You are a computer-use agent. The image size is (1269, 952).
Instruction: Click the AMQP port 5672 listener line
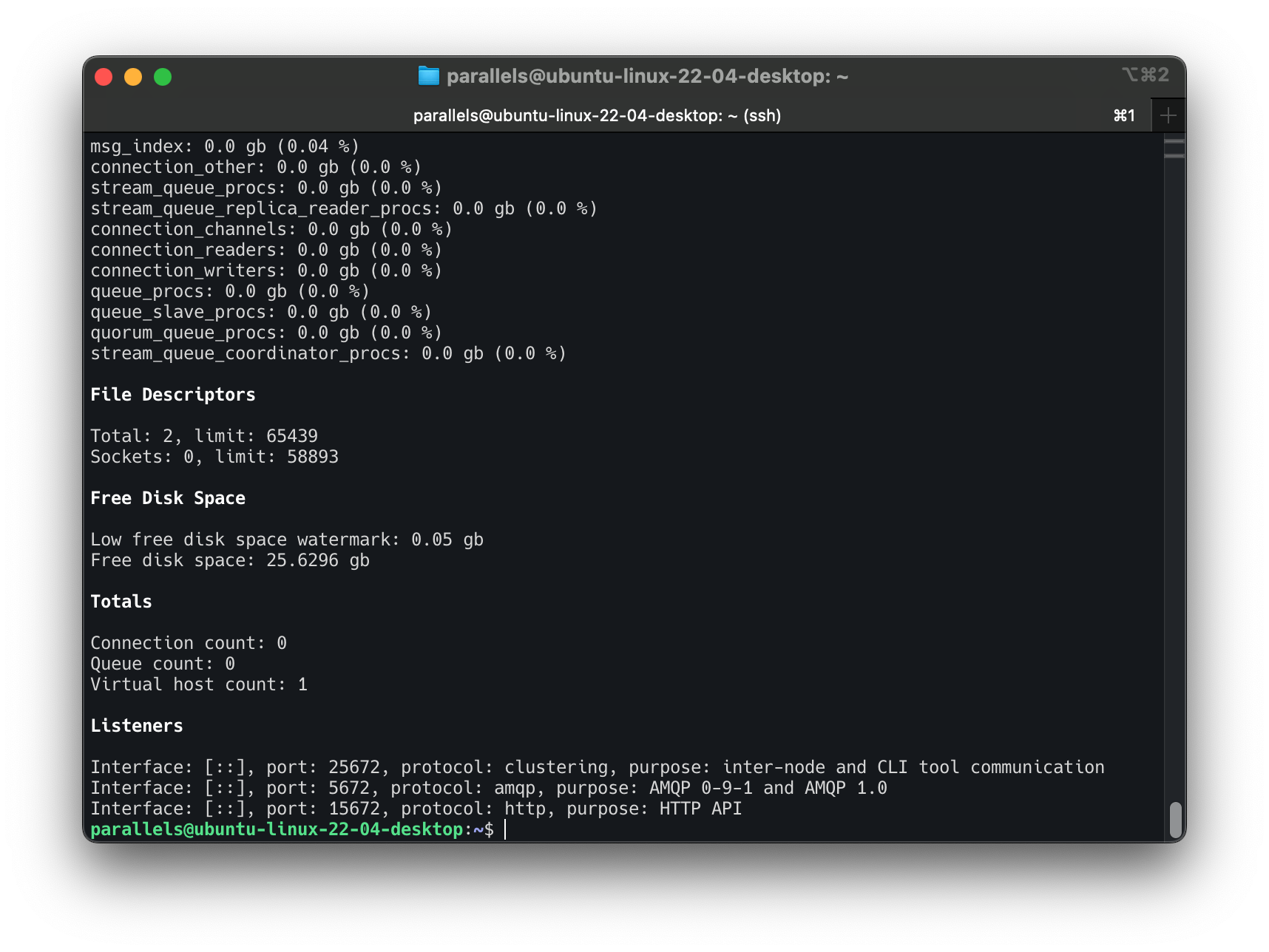(x=488, y=787)
